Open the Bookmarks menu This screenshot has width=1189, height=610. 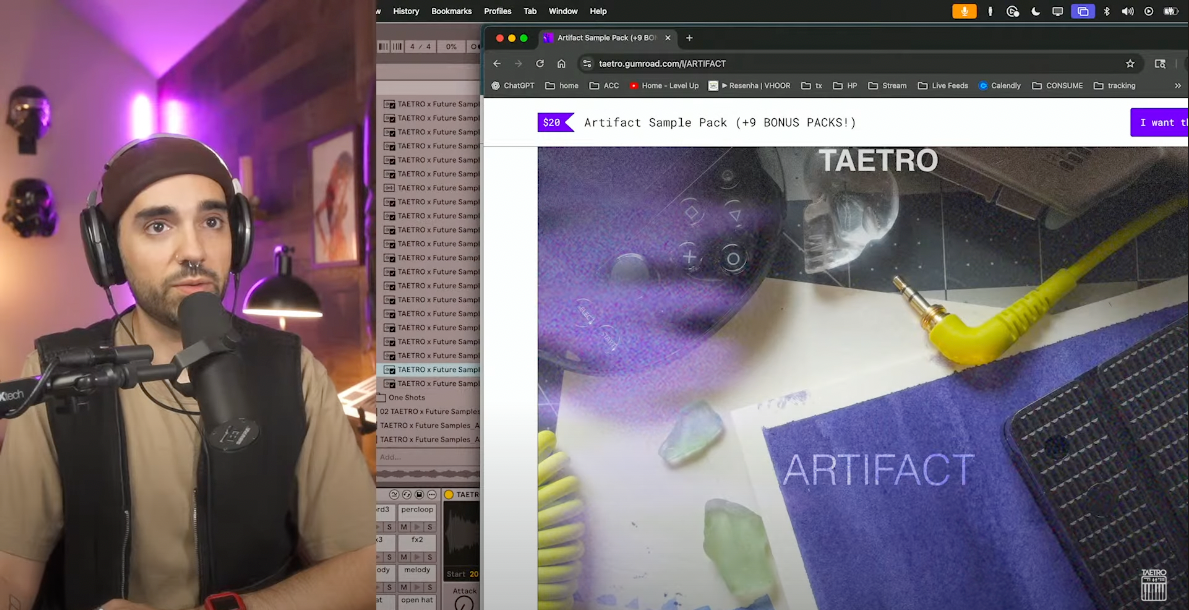(451, 11)
